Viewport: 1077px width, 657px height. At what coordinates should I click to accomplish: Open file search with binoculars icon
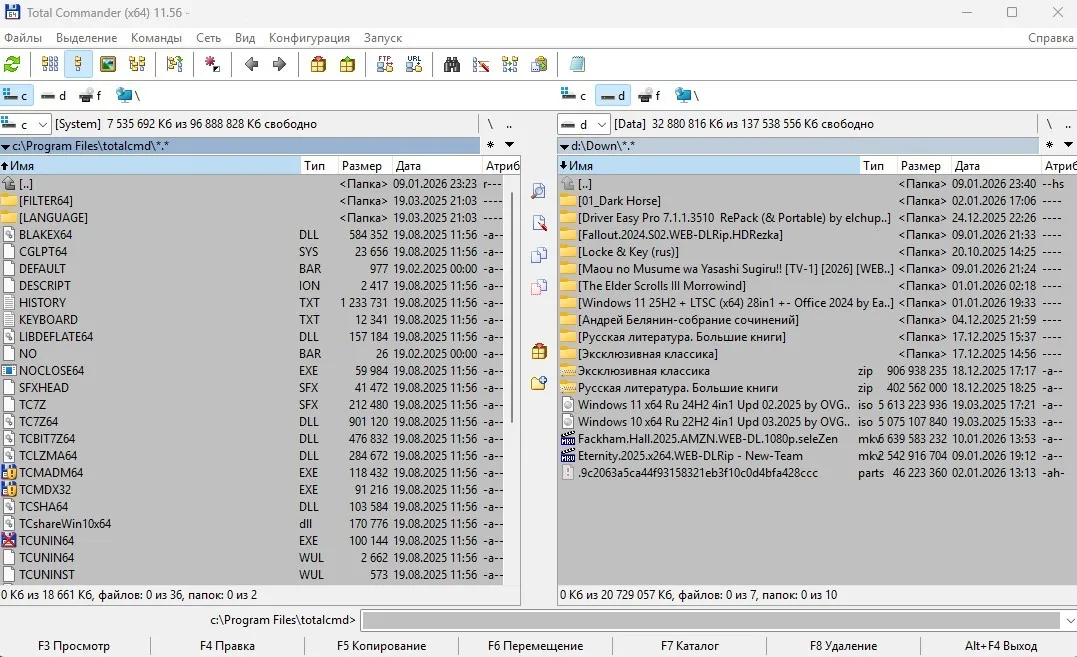452,64
